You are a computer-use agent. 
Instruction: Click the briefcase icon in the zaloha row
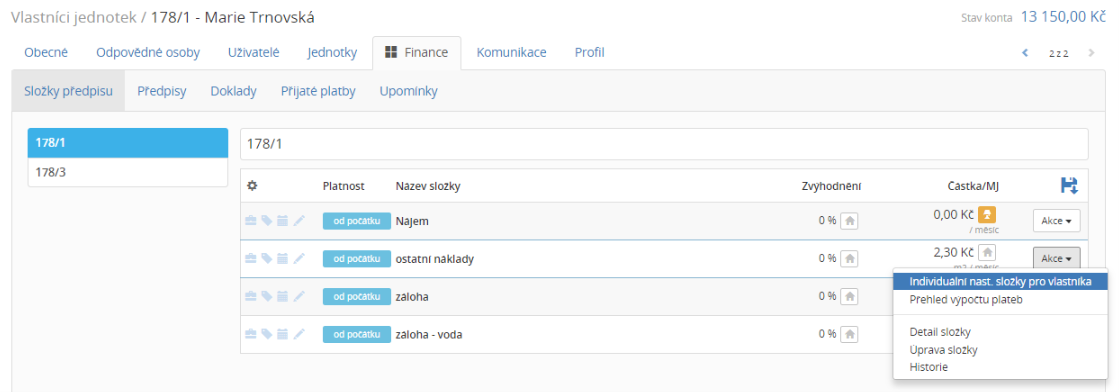coord(250,296)
